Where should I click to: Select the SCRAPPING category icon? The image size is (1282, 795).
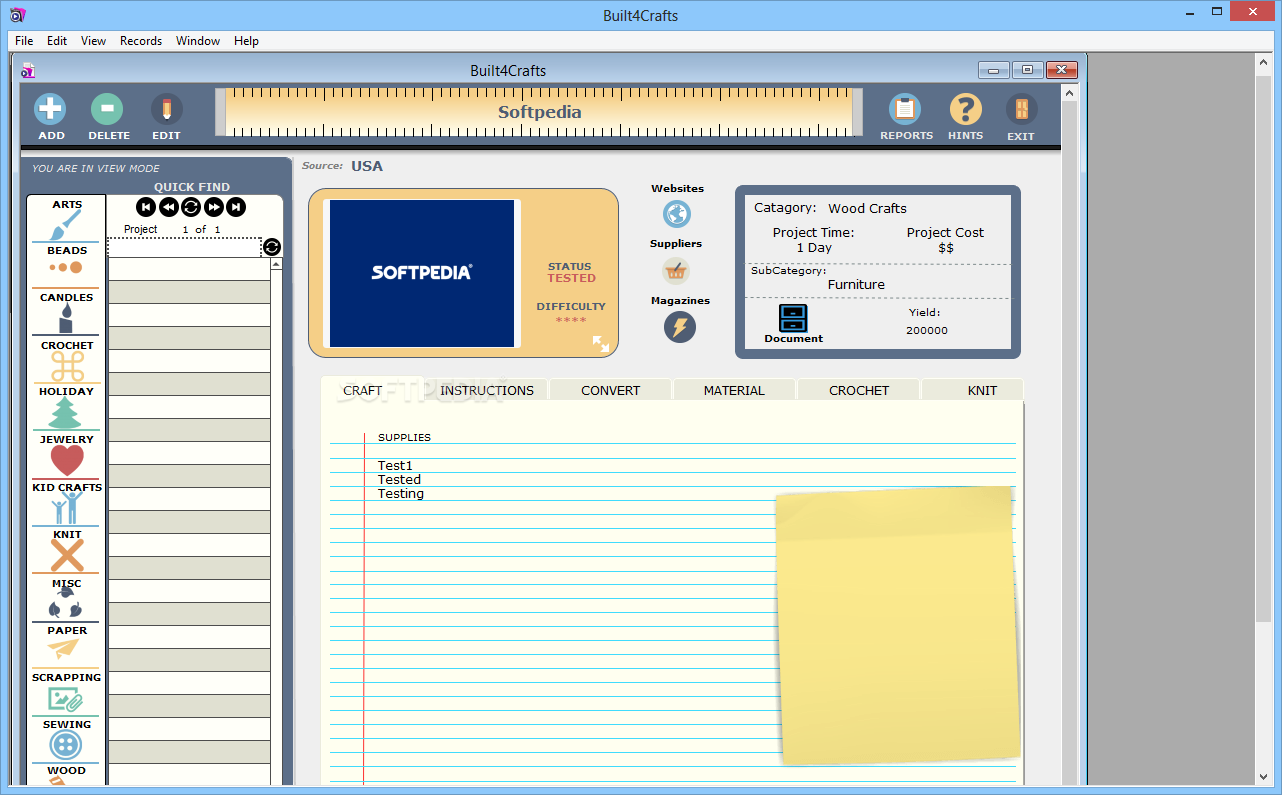(x=66, y=699)
